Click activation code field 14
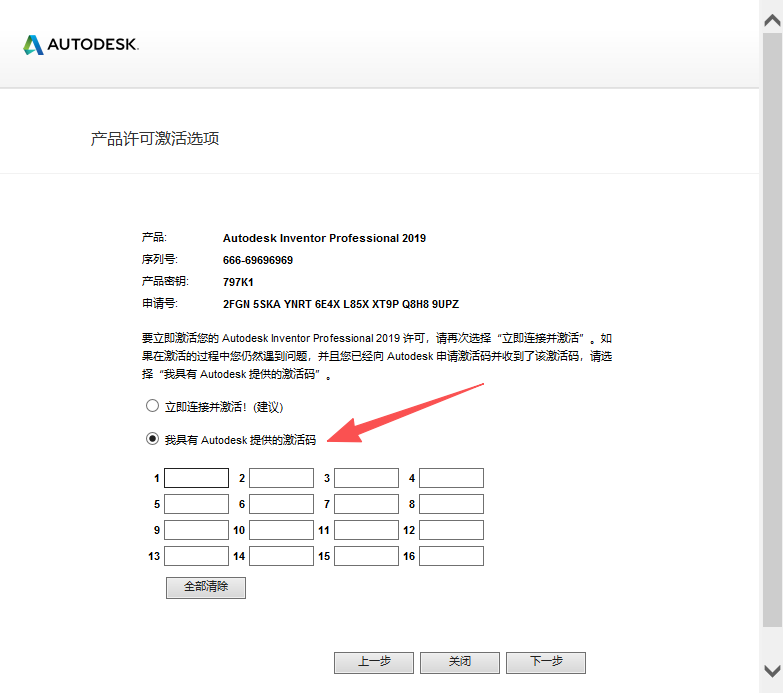 281,556
